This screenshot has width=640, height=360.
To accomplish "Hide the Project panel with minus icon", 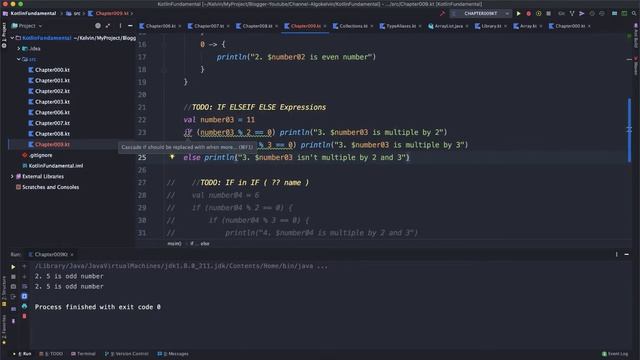I will [130, 26].
